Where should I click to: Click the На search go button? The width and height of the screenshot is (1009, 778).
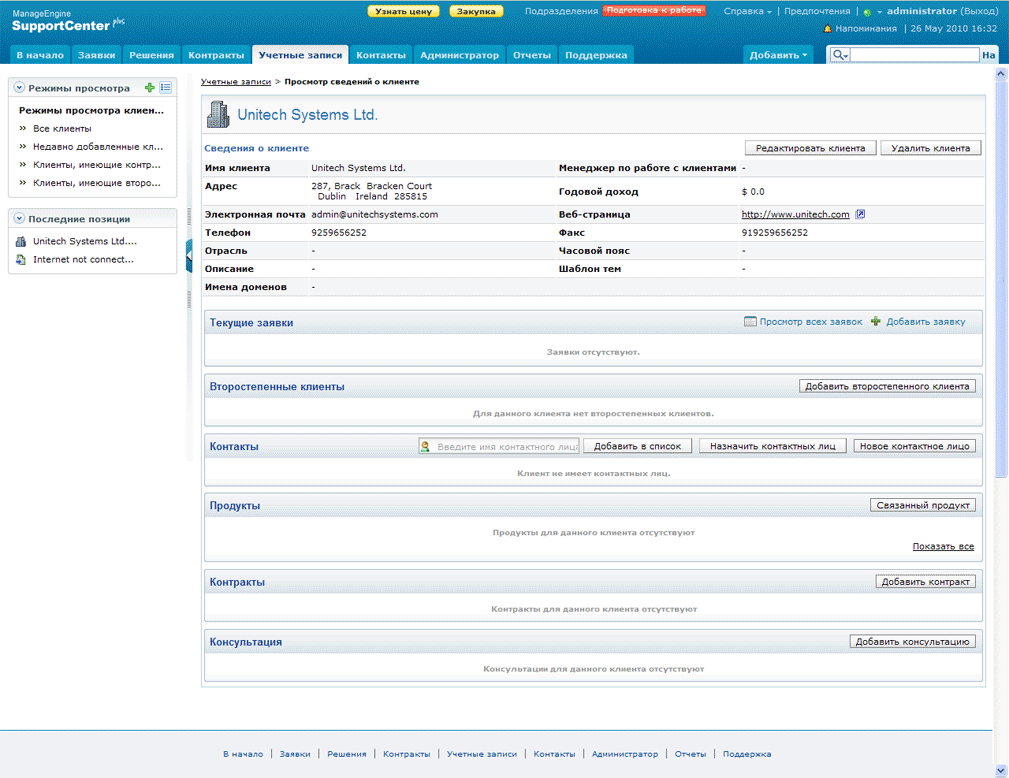pyautogui.click(x=988, y=55)
